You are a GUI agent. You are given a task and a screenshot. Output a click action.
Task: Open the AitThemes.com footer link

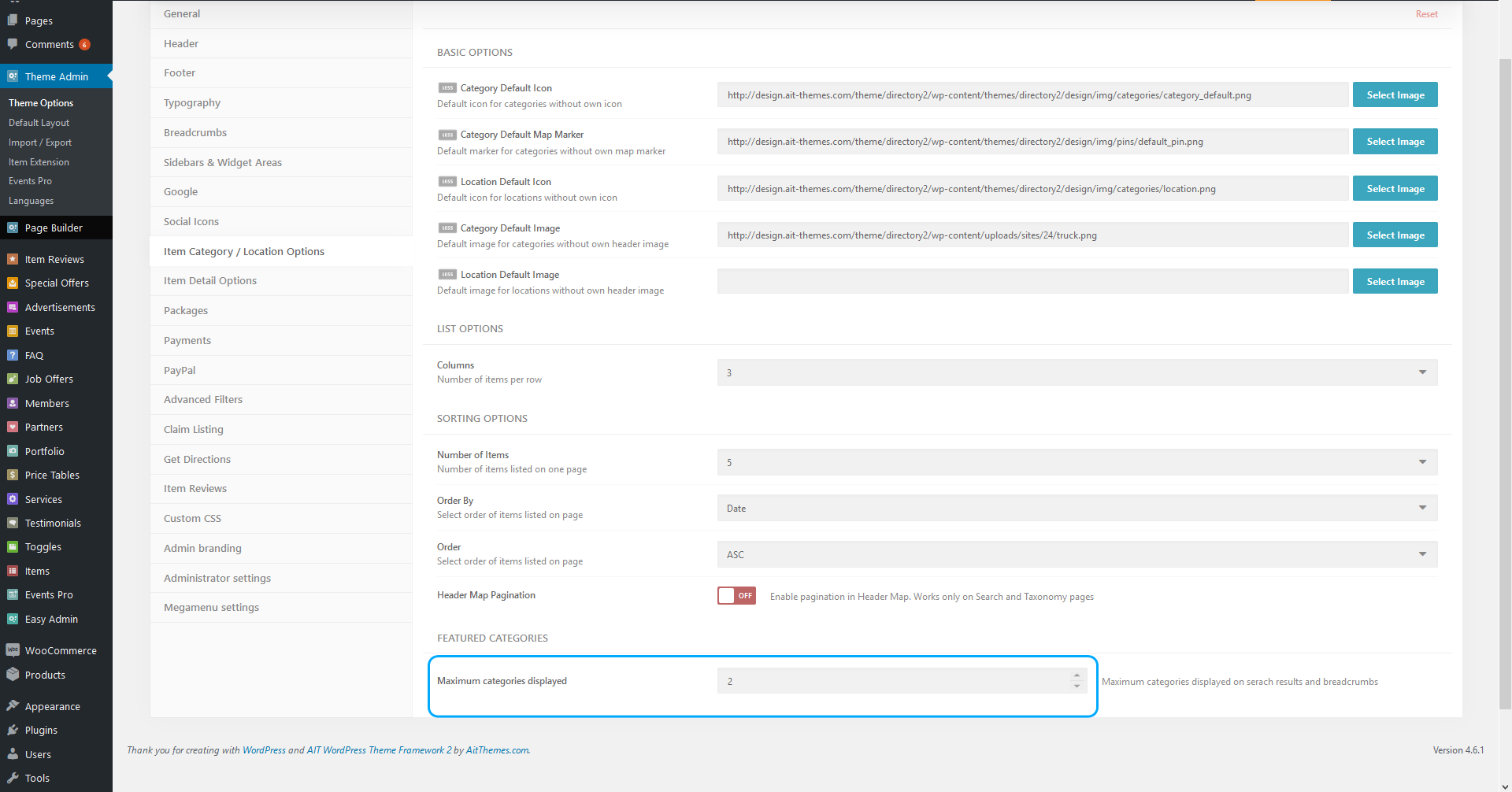click(x=497, y=750)
